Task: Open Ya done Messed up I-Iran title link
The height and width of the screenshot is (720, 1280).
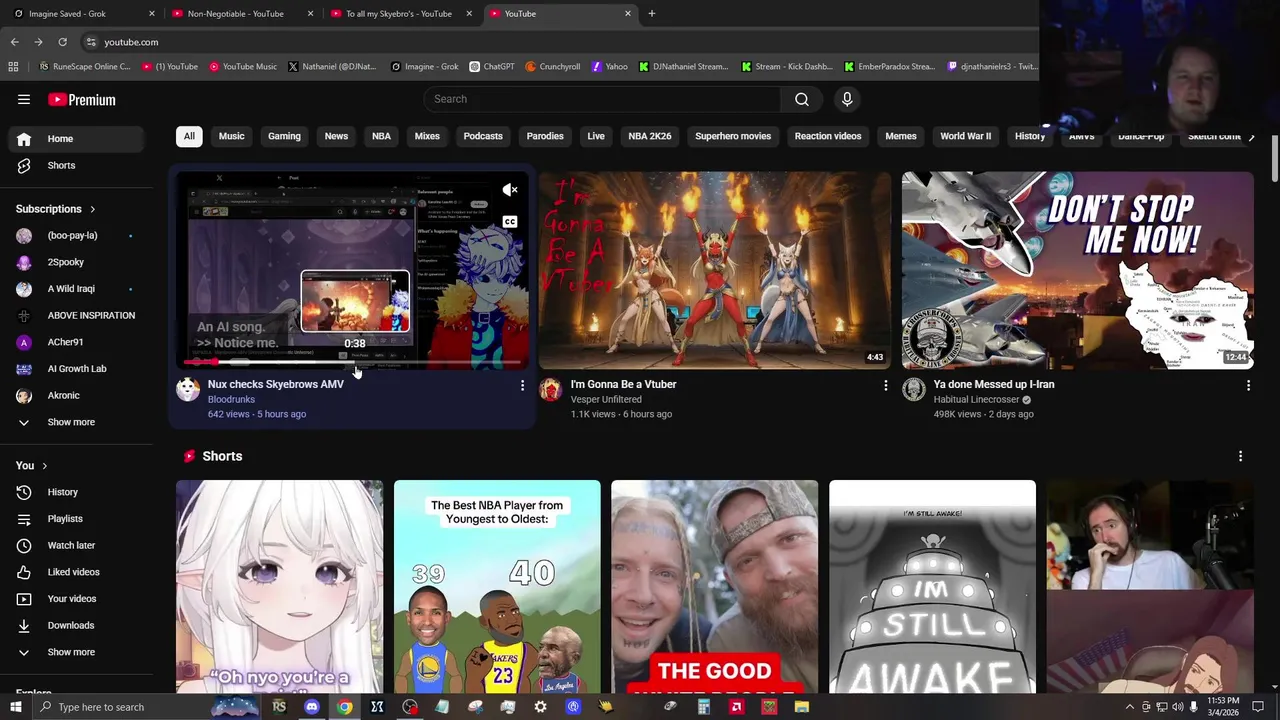Action: [993, 384]
